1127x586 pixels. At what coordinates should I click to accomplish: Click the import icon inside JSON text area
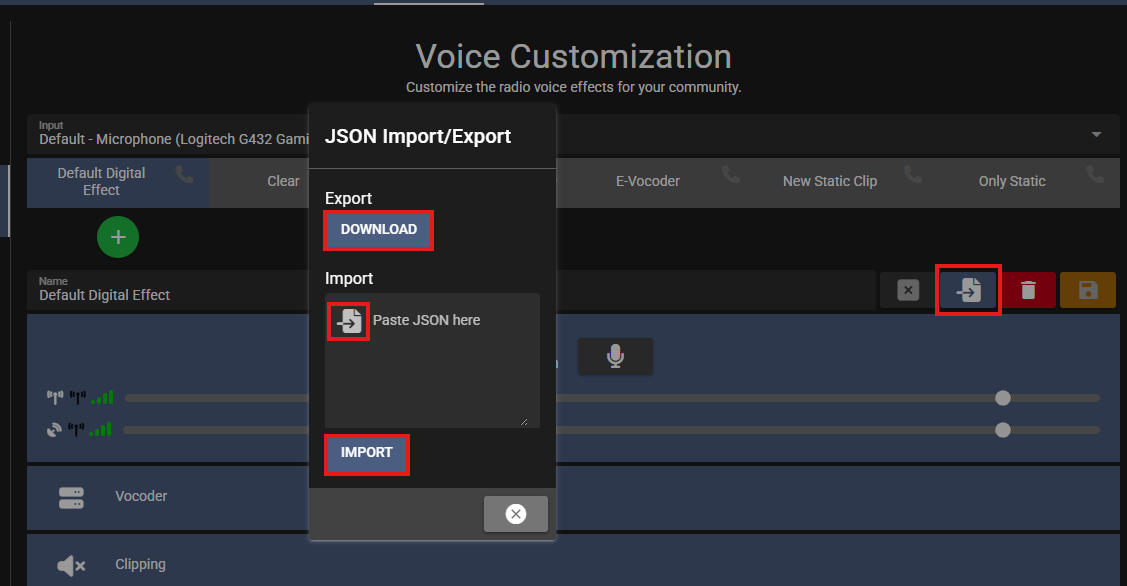[349, 321]
